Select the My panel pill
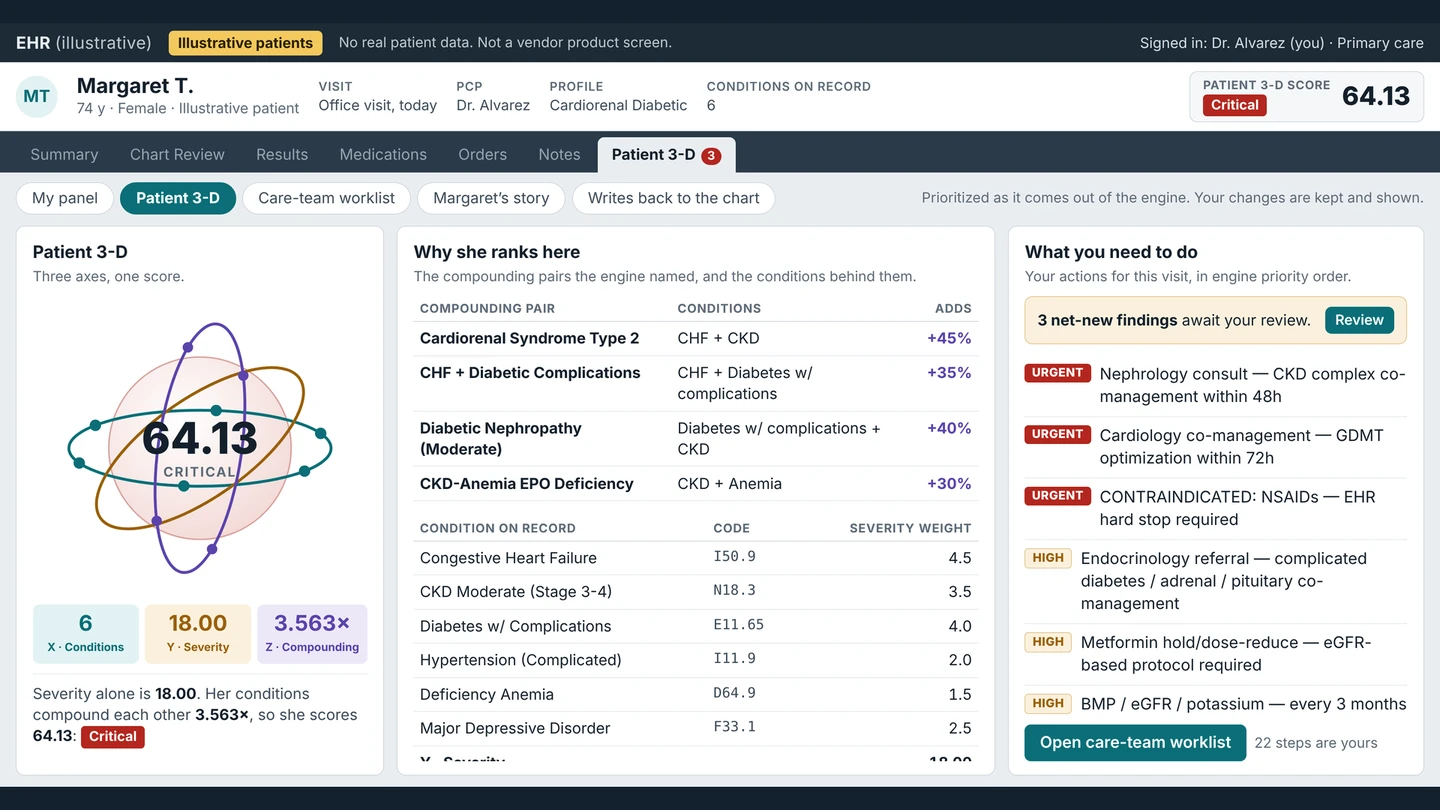Viewport: 1440px width, 810px height. point(65,198)
